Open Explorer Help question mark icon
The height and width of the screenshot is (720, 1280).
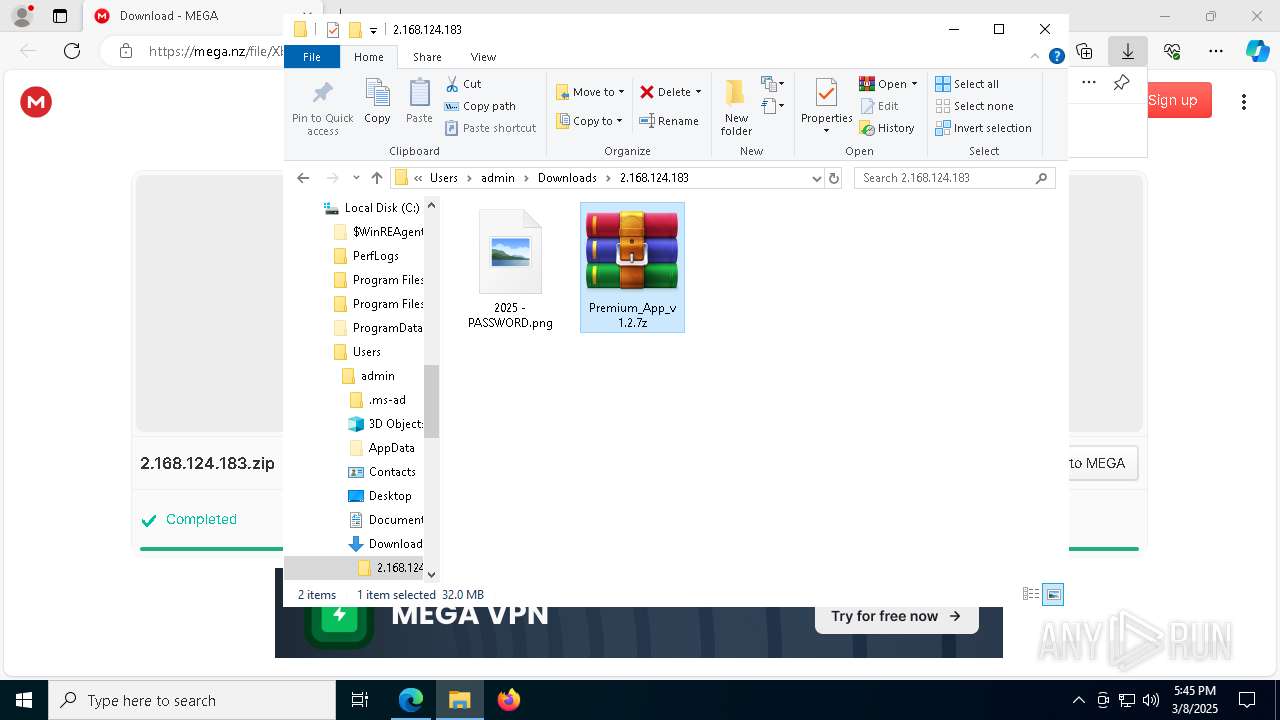coord(1056,57)
